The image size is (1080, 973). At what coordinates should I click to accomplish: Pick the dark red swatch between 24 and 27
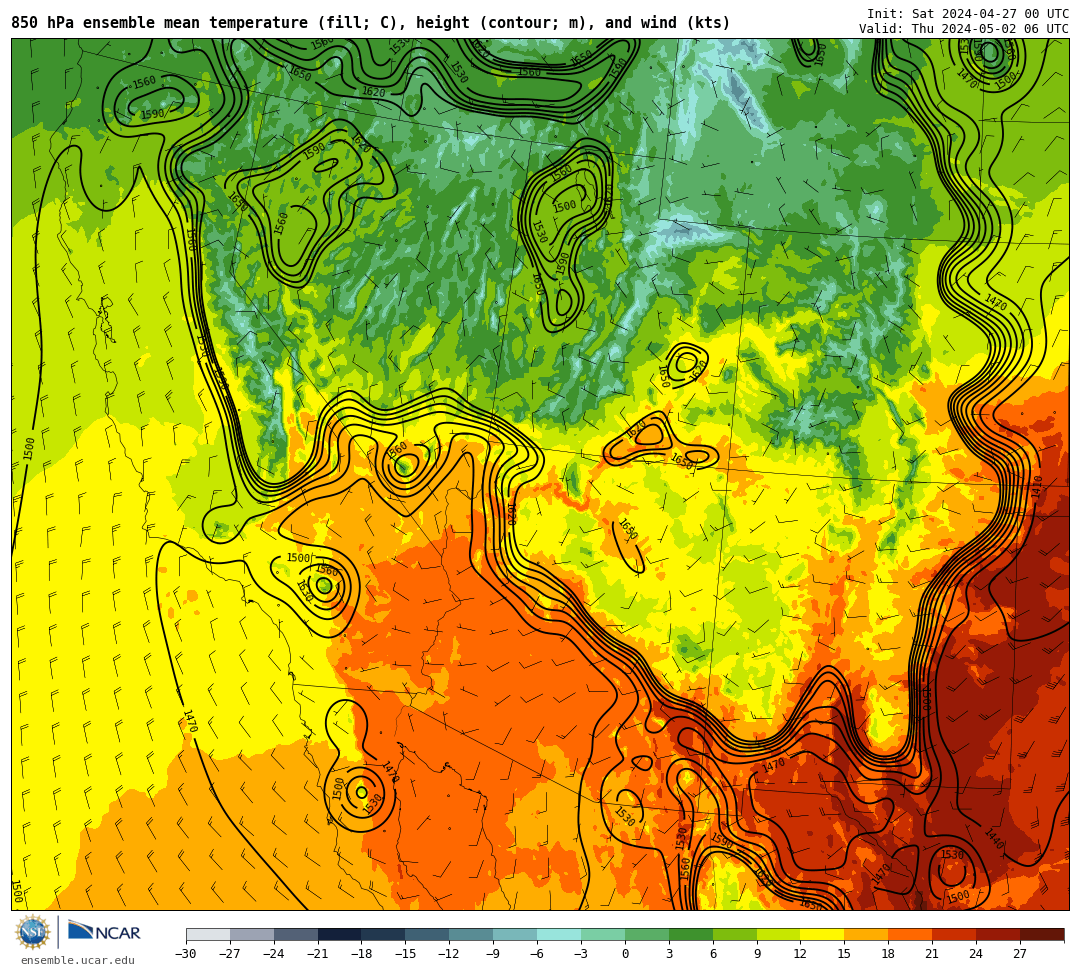[998, 934]
